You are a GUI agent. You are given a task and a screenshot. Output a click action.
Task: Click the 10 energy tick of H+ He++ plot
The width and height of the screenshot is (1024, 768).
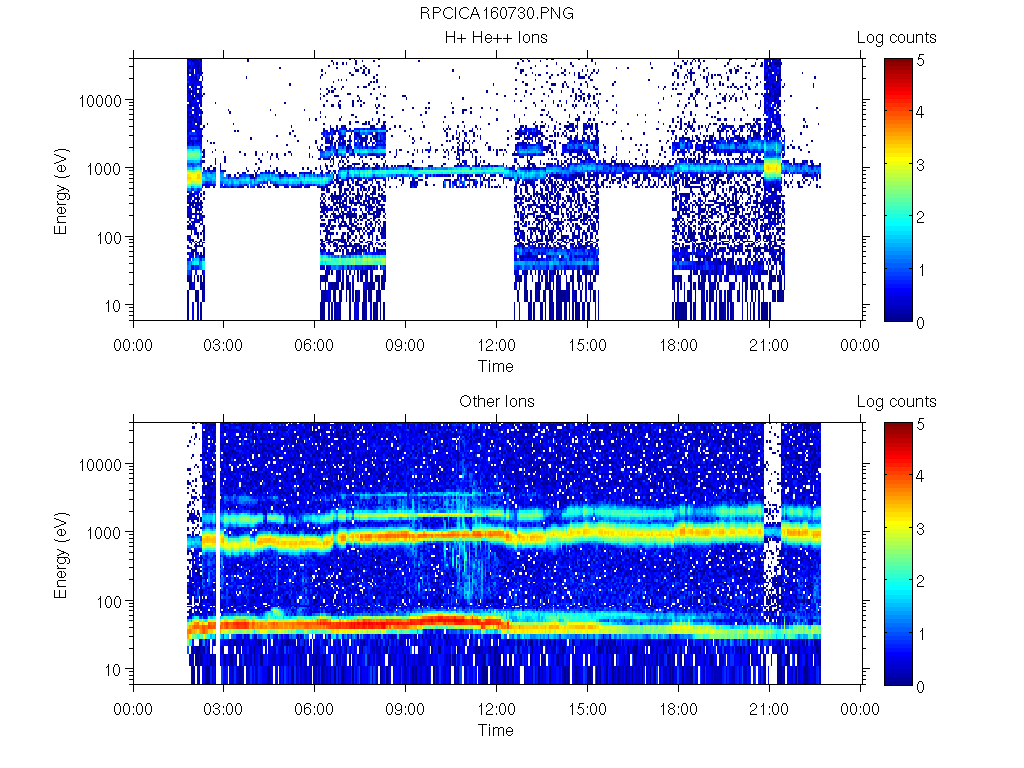click(x=113, y=306)
